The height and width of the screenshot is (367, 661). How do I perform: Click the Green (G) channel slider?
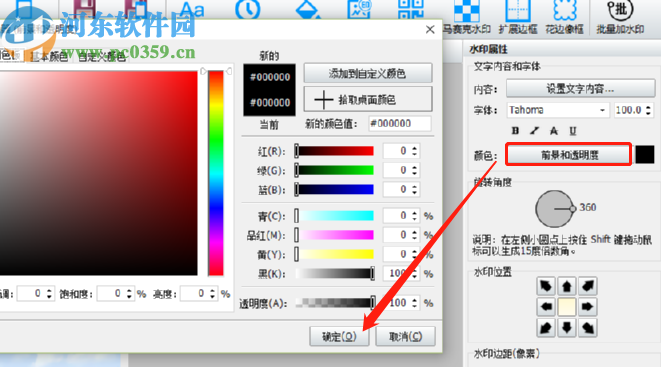(335, 170)
